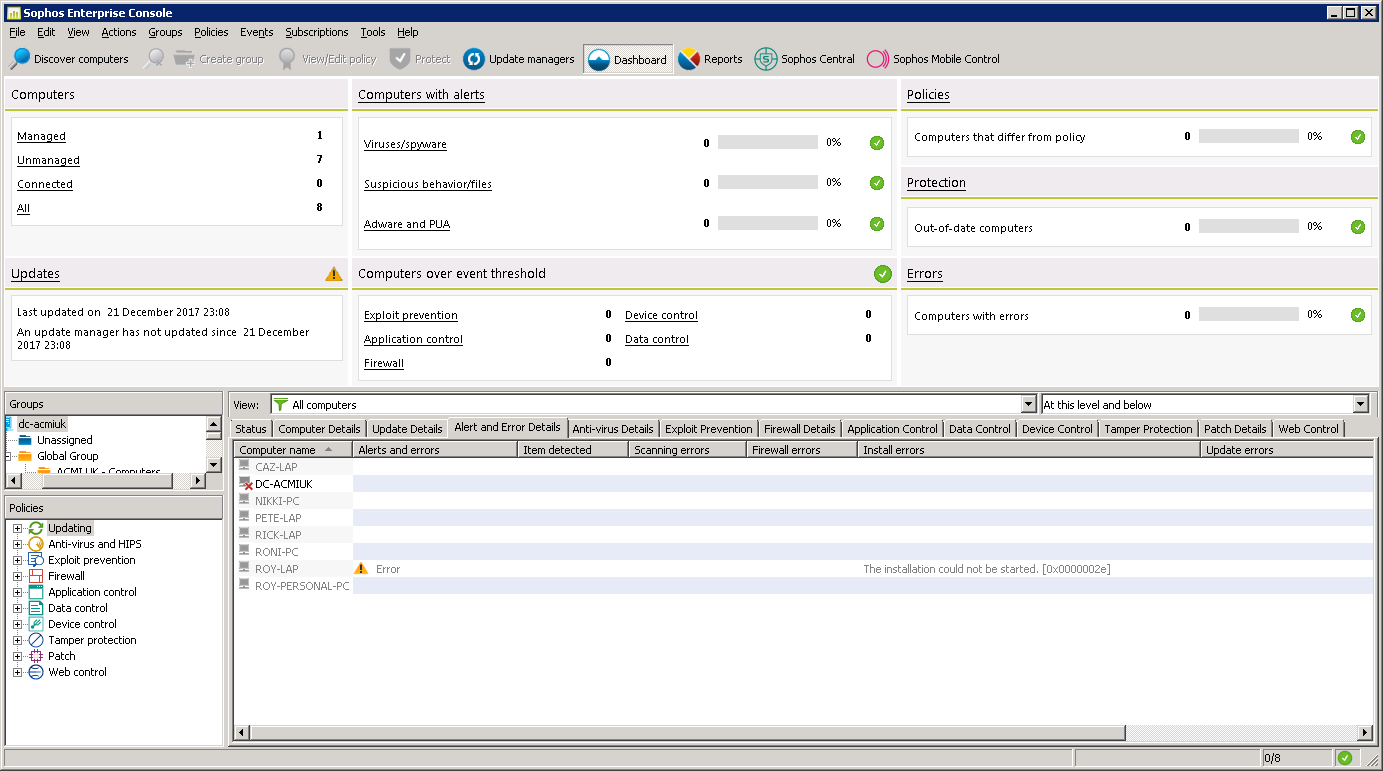Image resolution: width=1383 pixels, height=771 pixels.
Task: Click the green check beside Viruses/spyware
Action: (877, 143)
